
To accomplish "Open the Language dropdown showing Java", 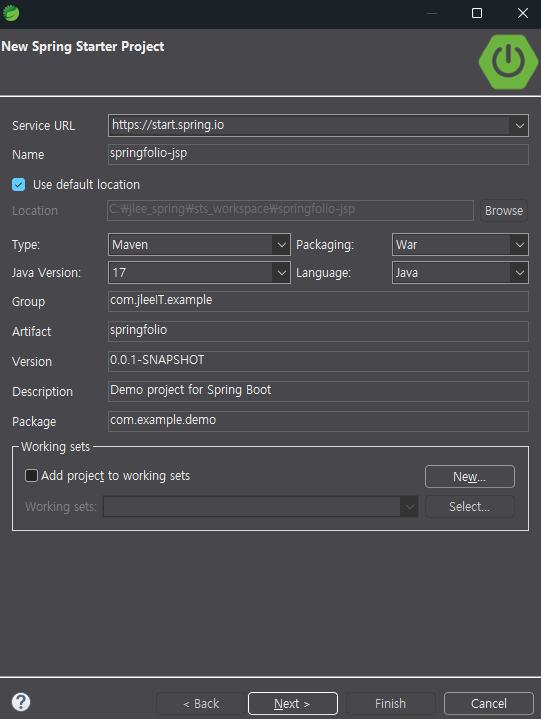I will click(x=460, y=273).
